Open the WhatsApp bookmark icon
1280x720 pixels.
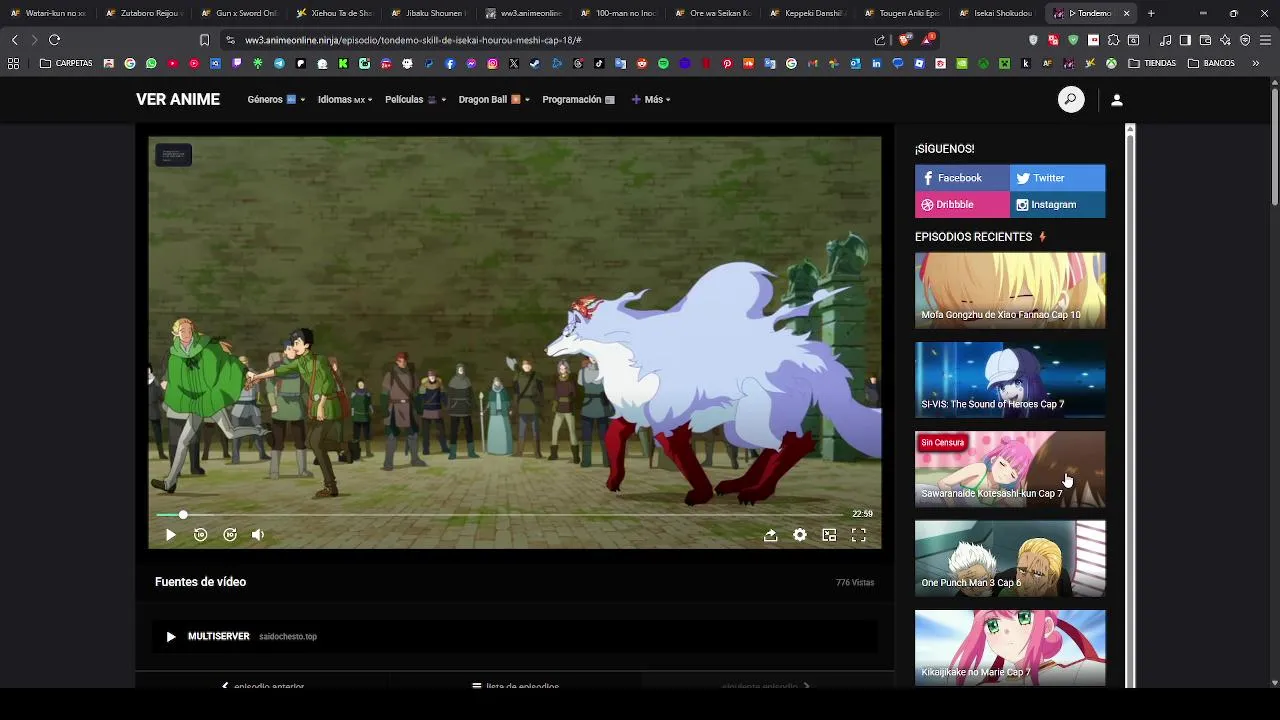click(151, 63)
